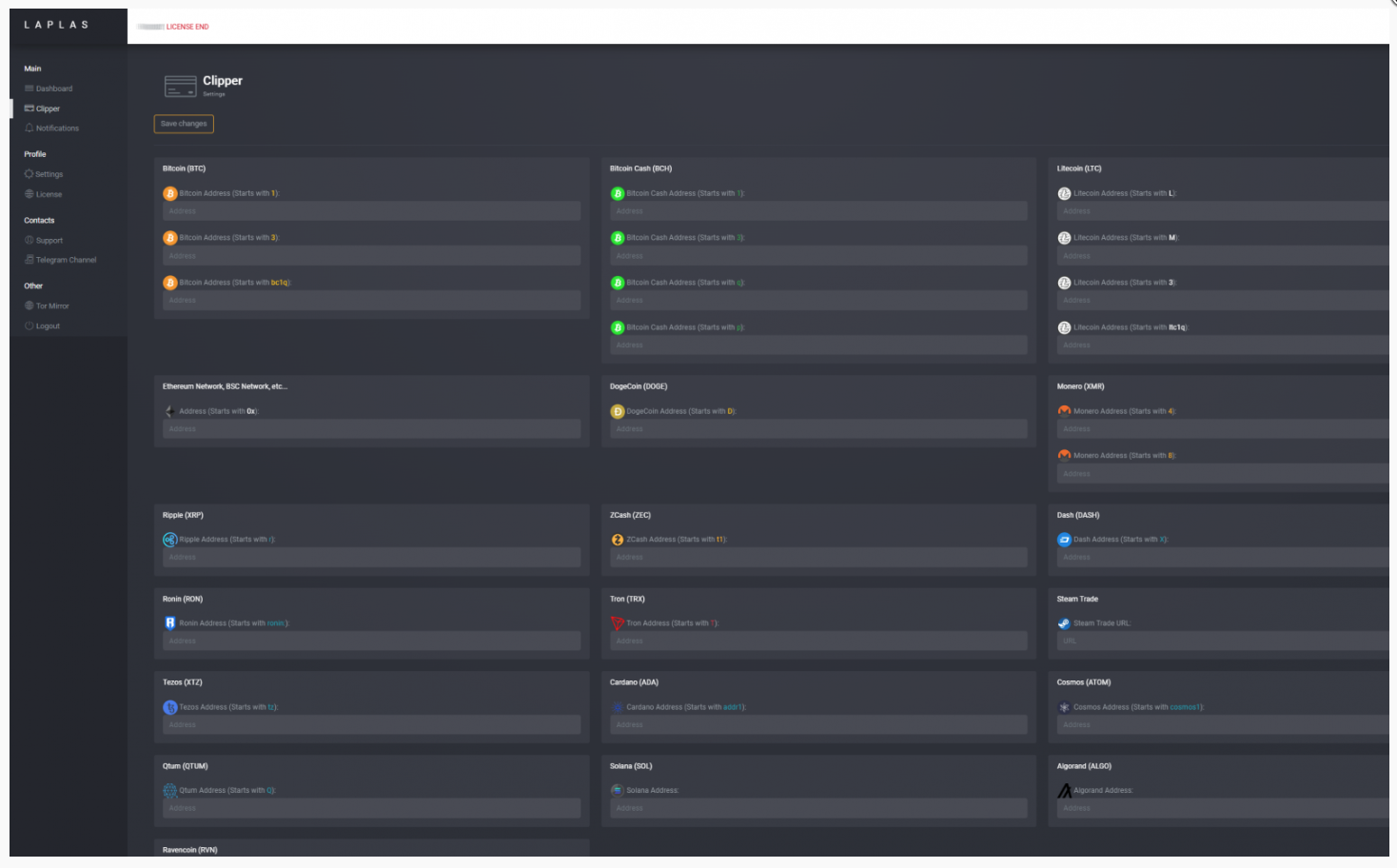Viewport: 1397px width, 868px height.
Task: Click the Cardano icon
Action: tap(618, 707)
